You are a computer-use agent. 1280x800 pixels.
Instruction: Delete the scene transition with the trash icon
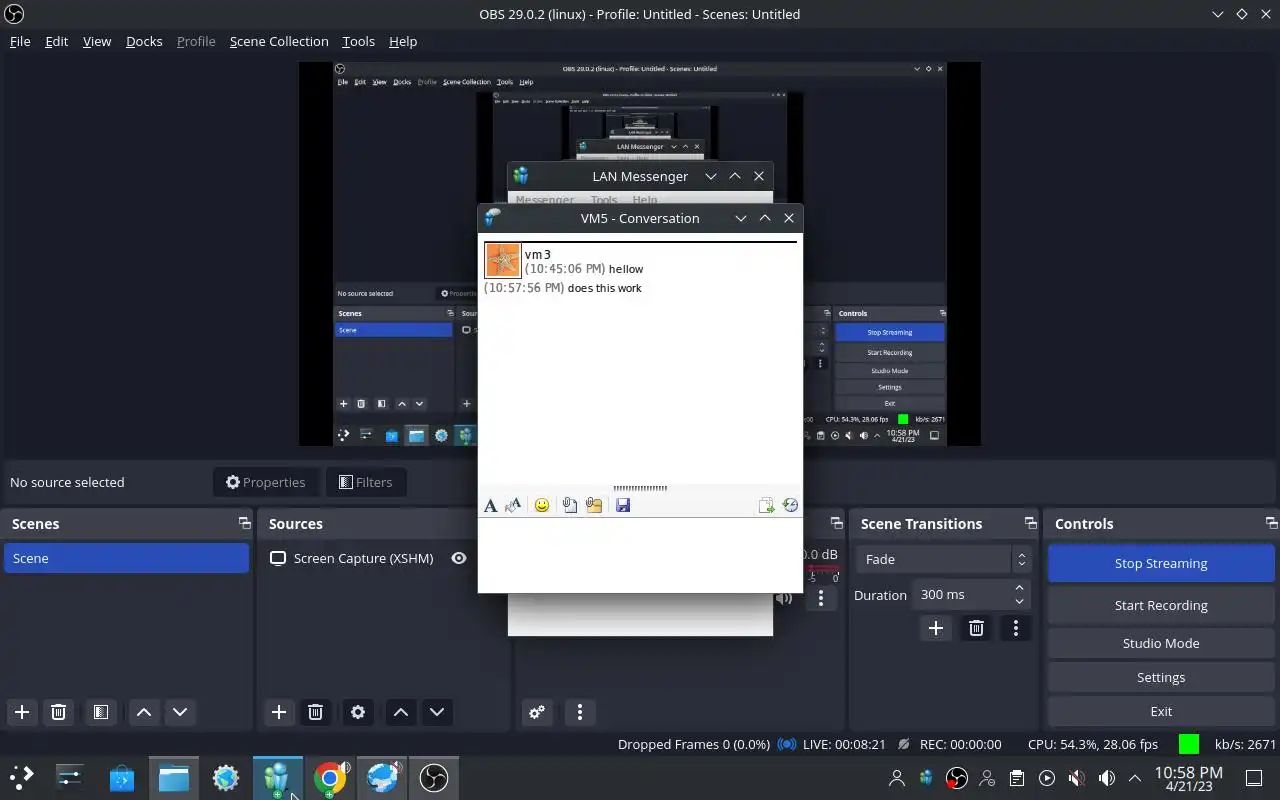976,628
